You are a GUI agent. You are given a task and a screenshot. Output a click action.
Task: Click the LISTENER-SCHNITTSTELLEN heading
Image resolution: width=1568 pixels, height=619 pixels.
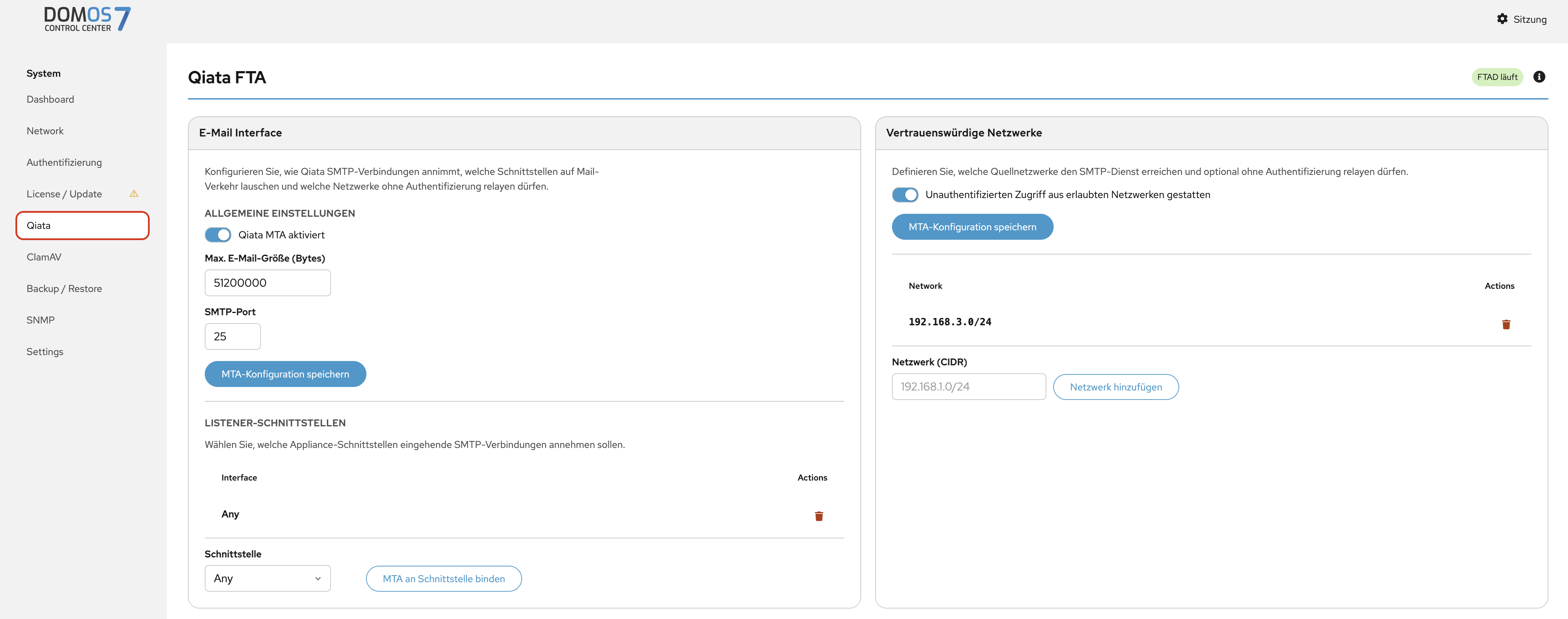click(275, 423)
